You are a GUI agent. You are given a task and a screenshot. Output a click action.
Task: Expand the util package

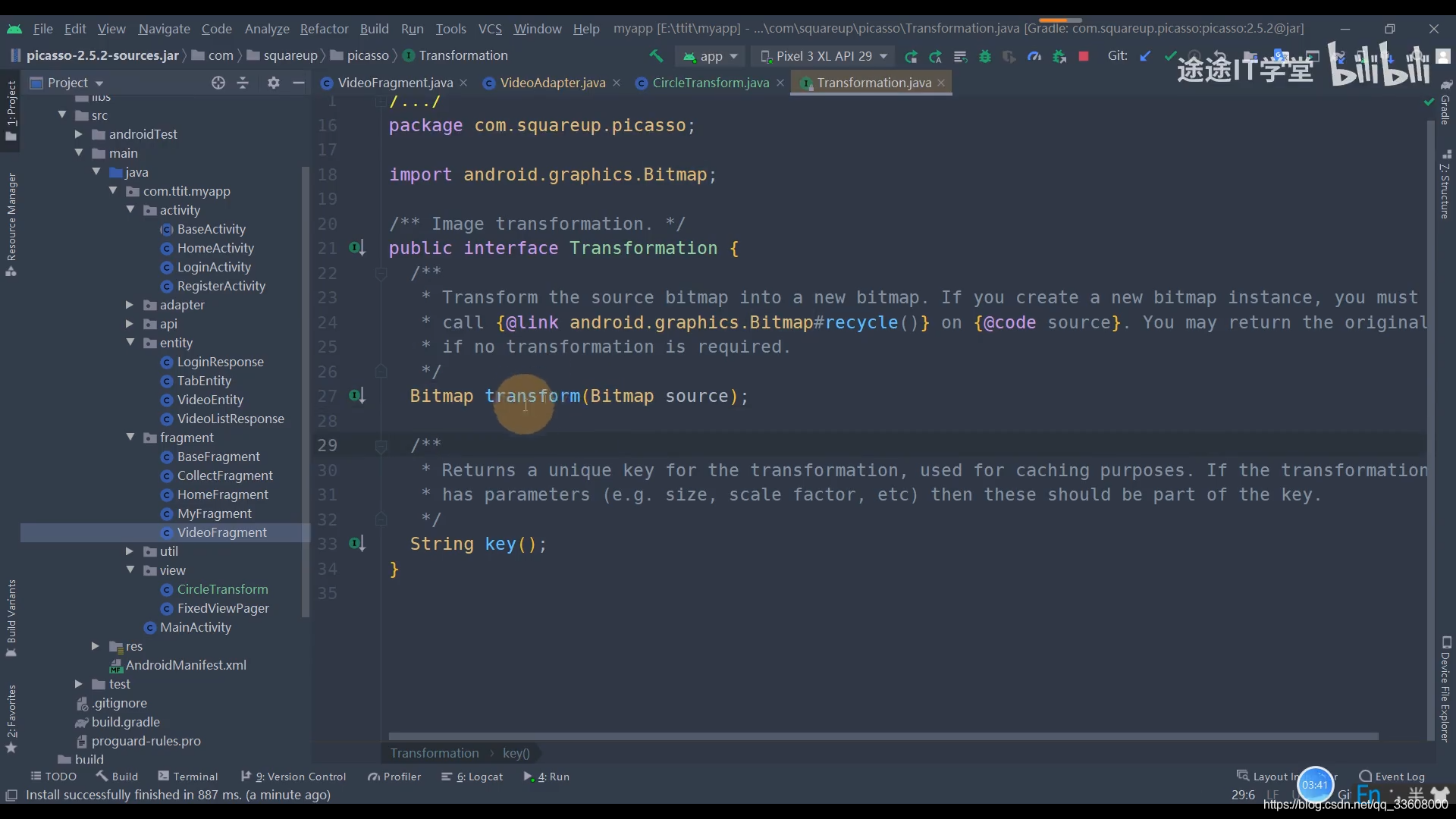click(x=129, y=551)
